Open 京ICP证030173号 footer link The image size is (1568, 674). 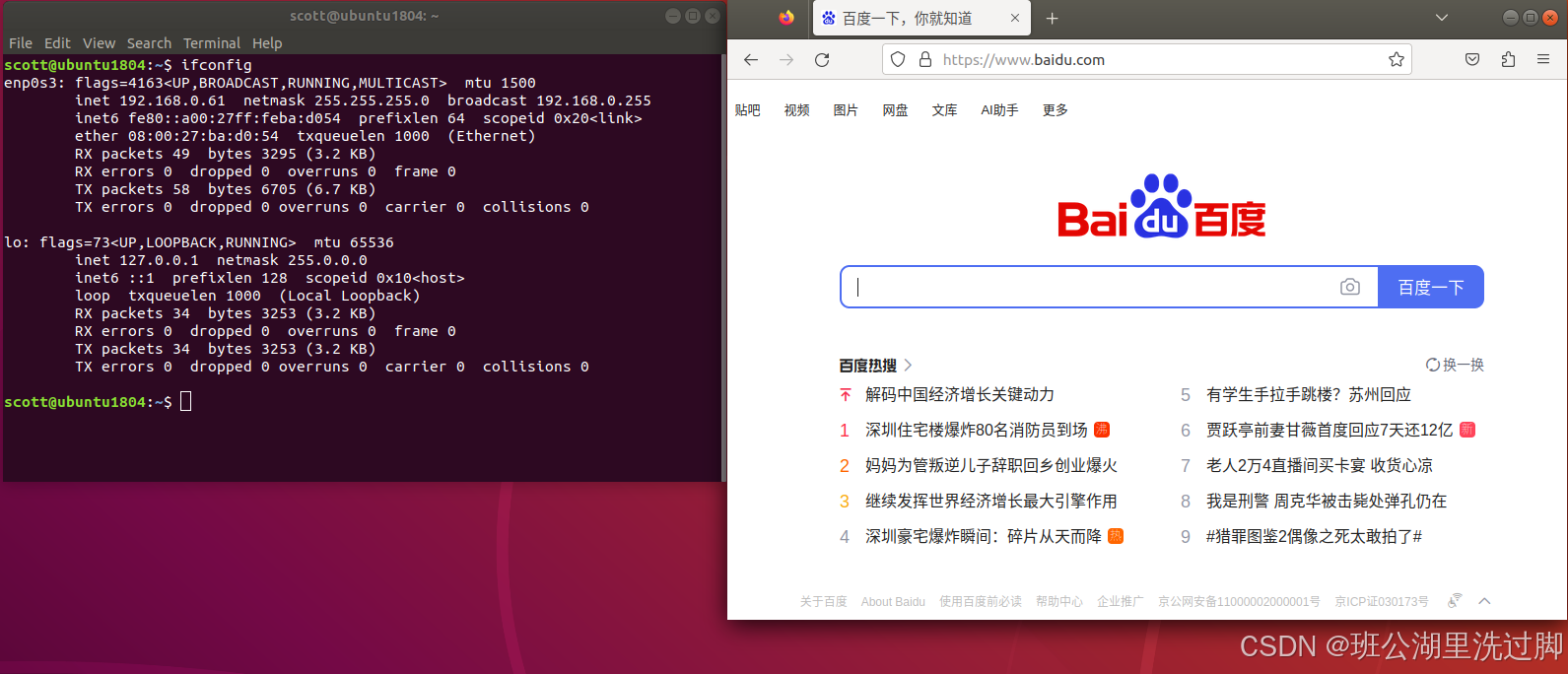pos(1382,601)
